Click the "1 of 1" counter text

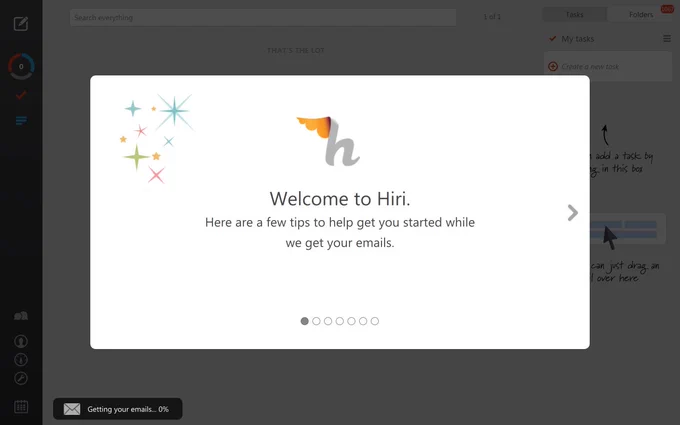pyautogui.click(x=492, y=17)
